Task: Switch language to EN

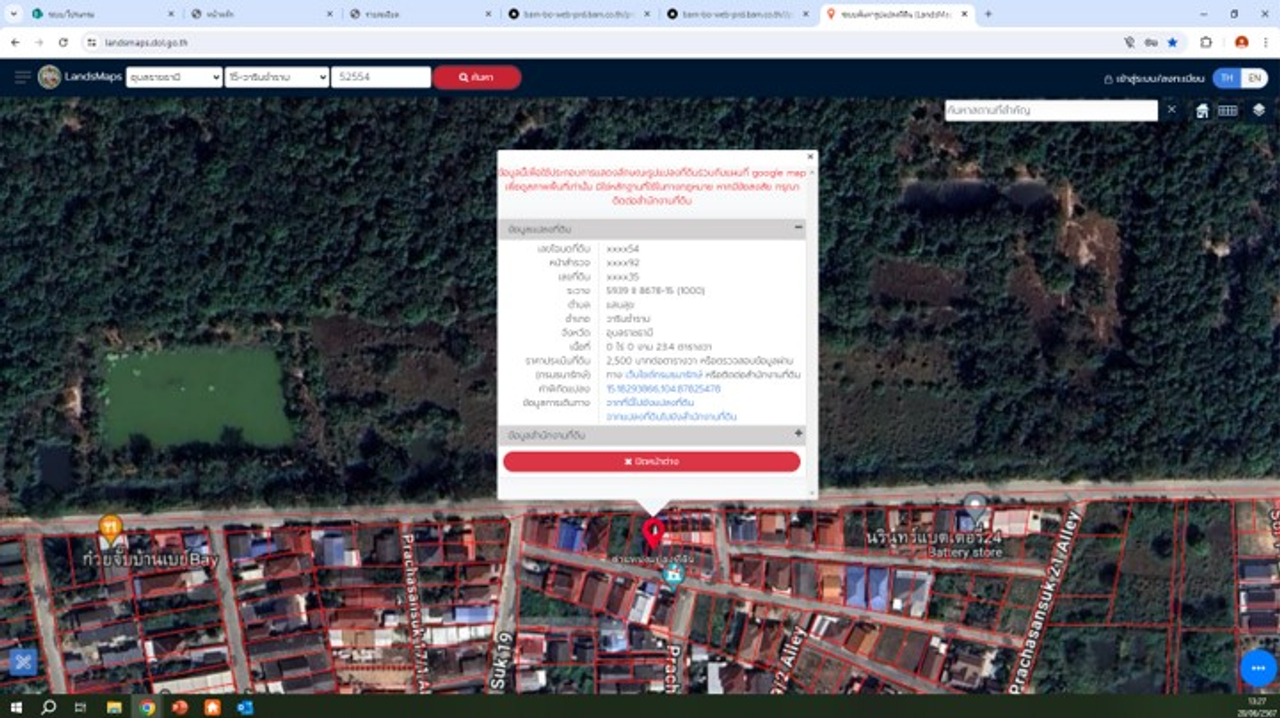Action: (x=1254, y=77)
